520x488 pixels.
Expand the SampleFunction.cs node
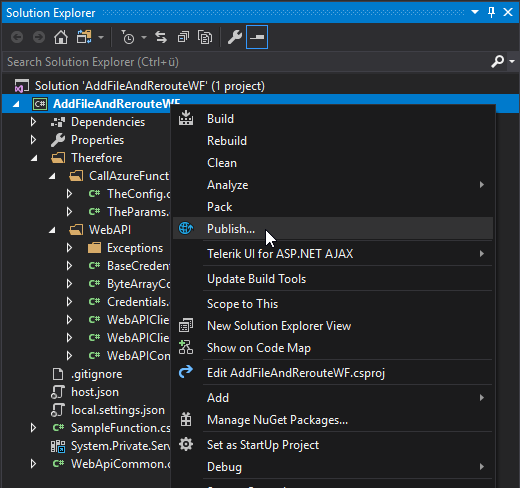pyautogui.click(x=33, y=428)
